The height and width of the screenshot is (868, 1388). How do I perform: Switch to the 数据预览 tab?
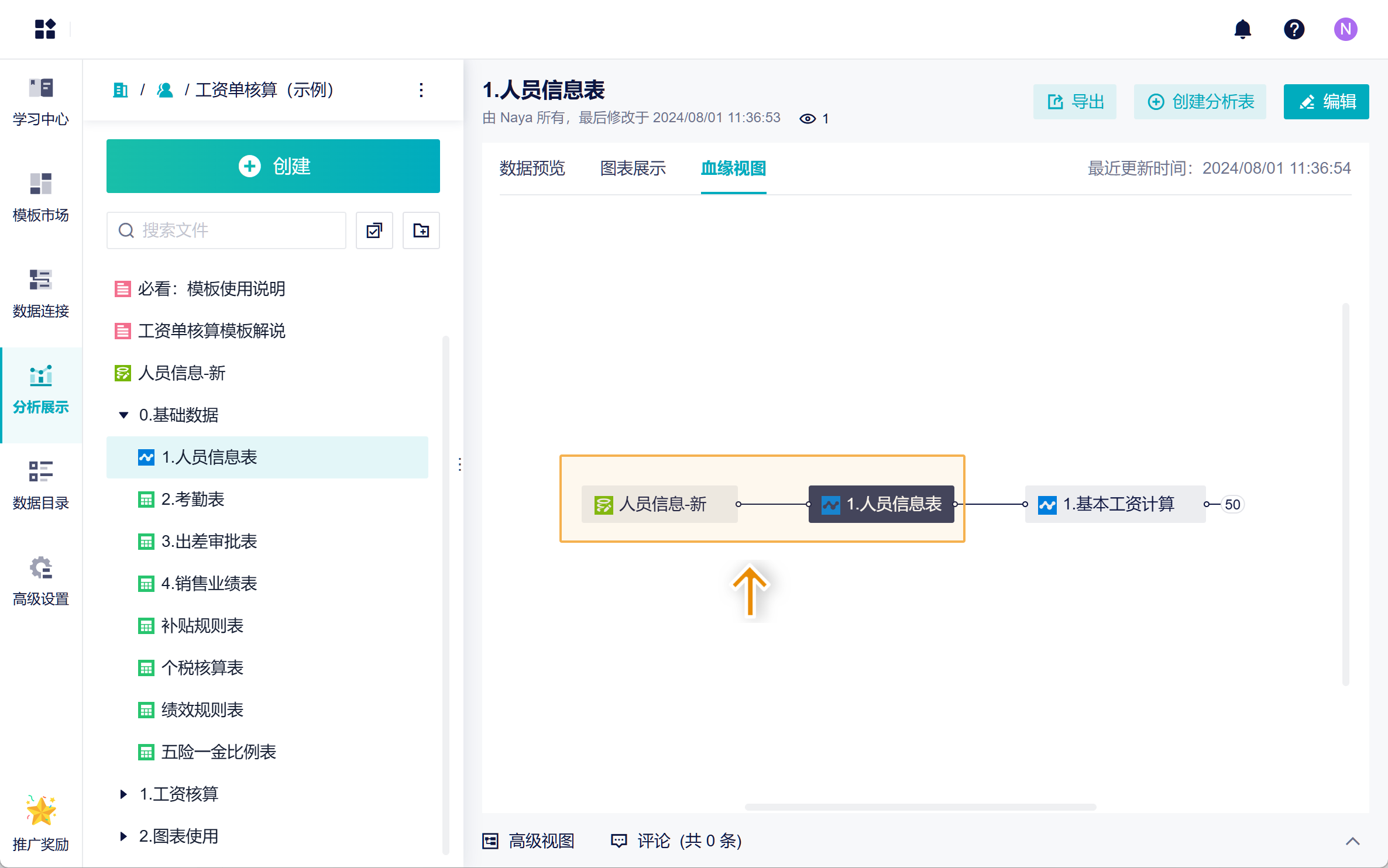pyautogui.click(x=532, y=168)
